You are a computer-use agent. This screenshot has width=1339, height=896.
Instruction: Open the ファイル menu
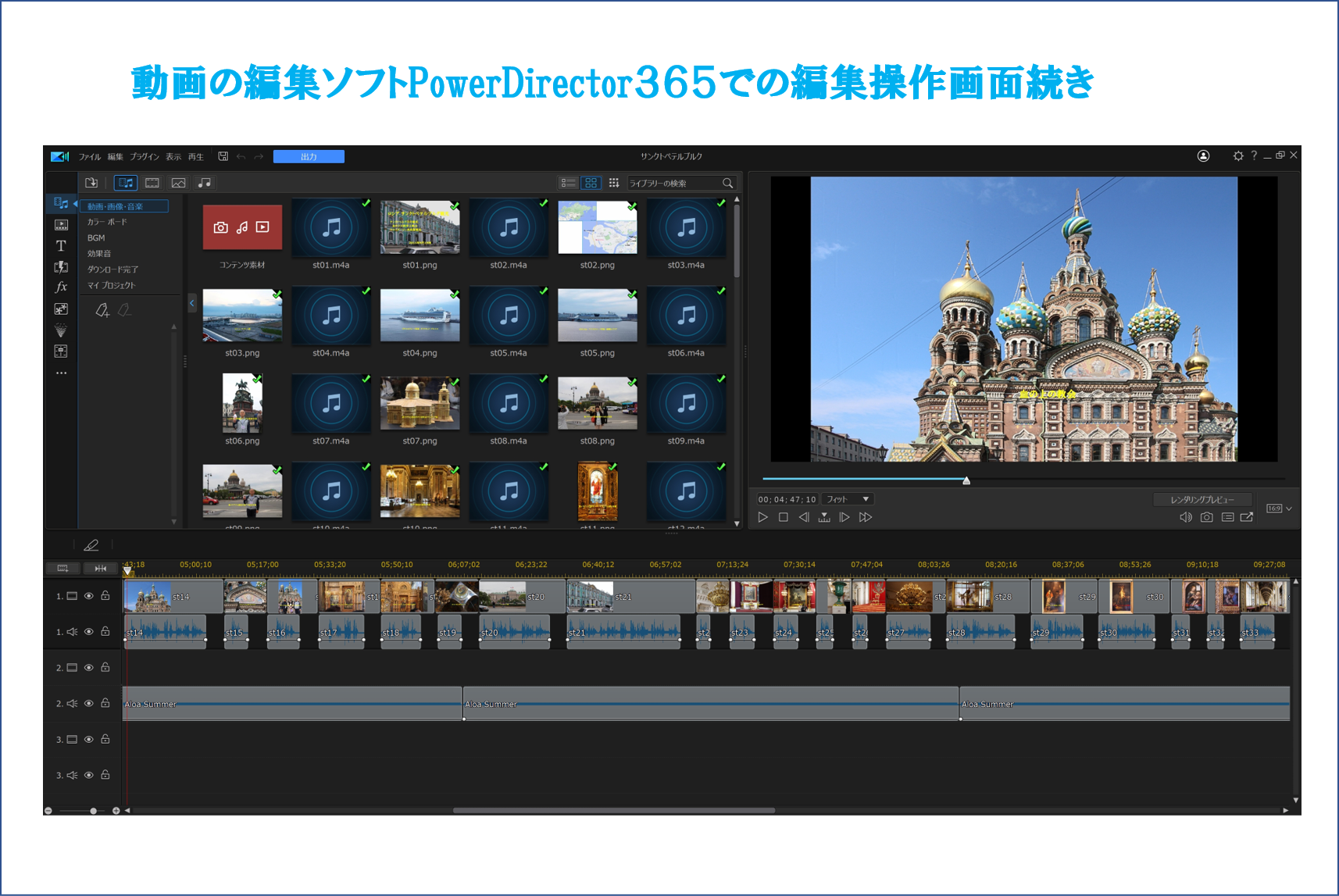(x=89, y=157)
